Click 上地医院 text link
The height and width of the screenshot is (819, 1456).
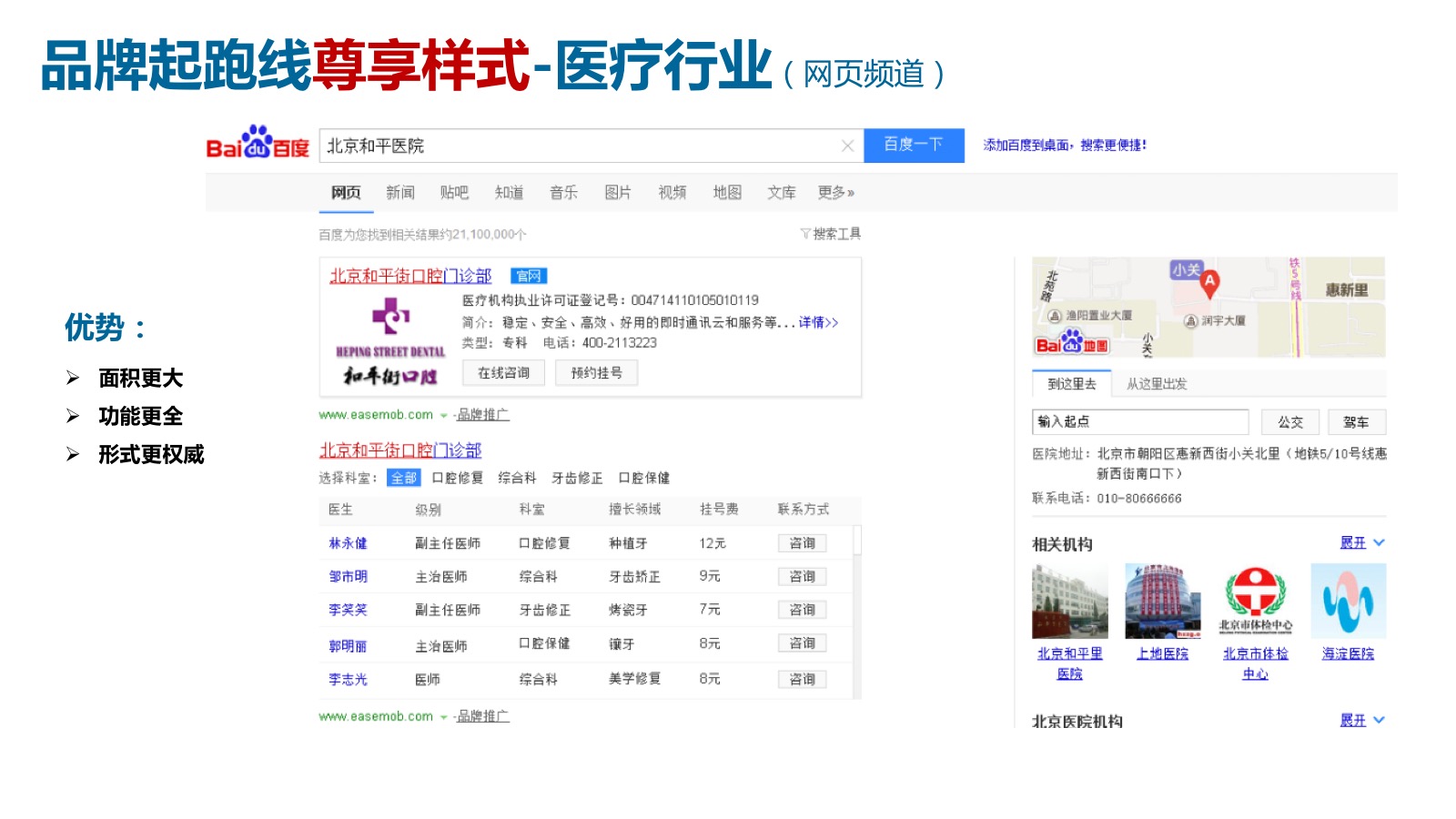pos(1163,653)
